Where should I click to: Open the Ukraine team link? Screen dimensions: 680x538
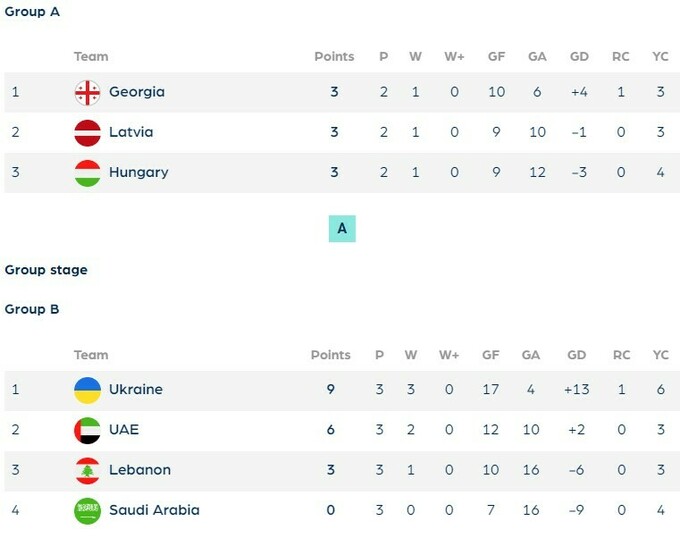coord(135,390)
